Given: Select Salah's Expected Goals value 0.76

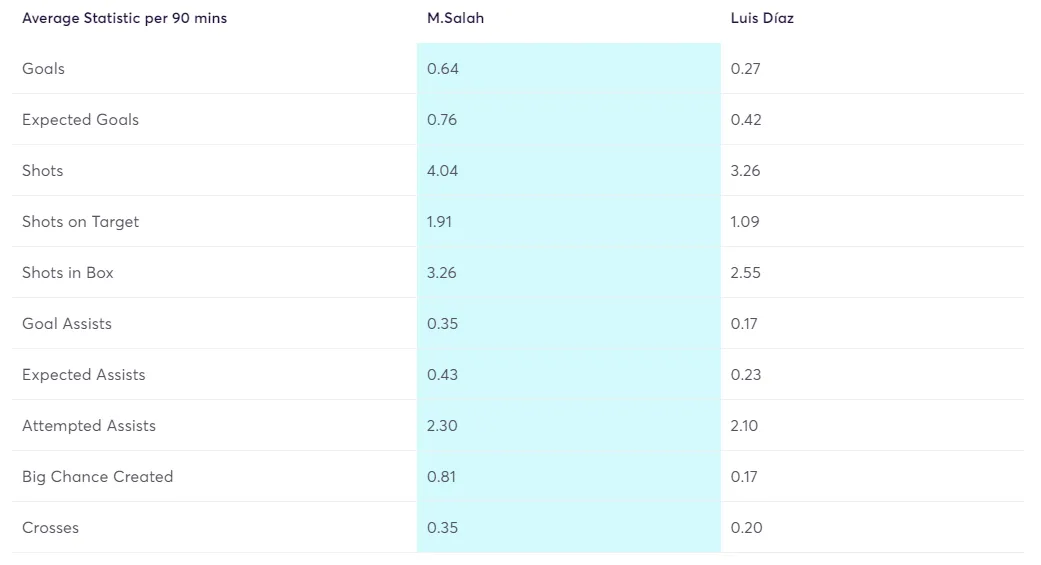Looking at the screenshot, I should click(x=442, y=120).
